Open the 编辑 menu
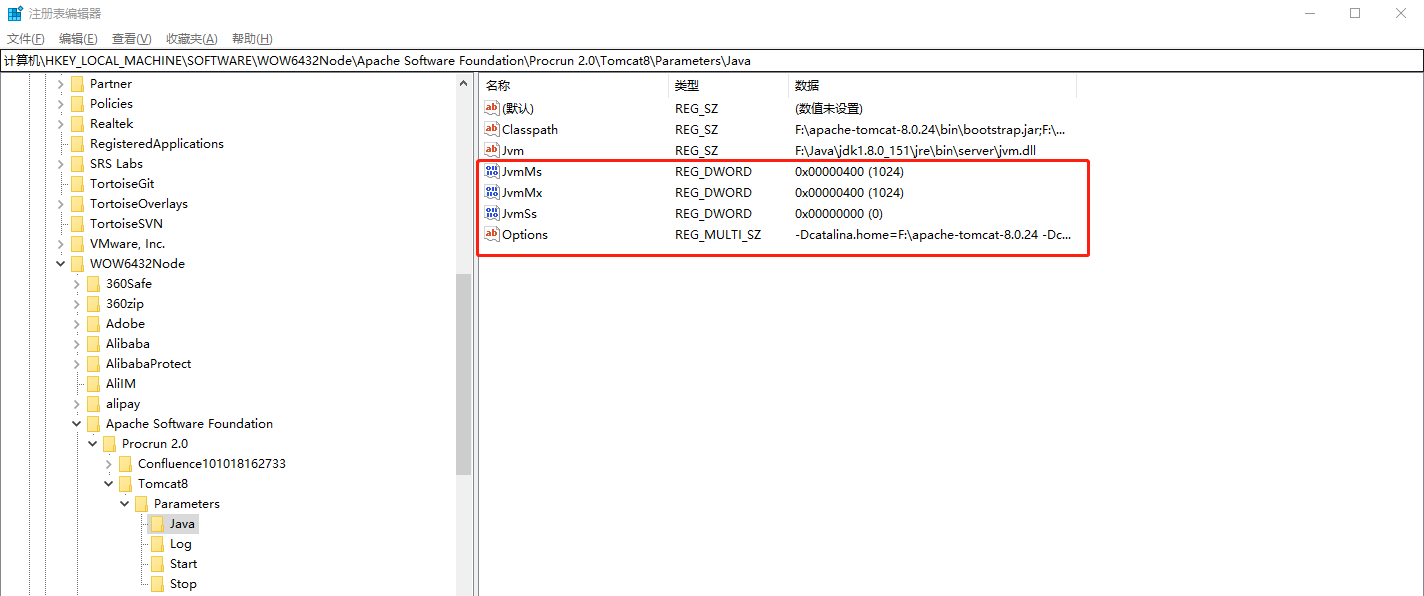The width and height of the screenshot is (1424, 596). tap(77, 38)
